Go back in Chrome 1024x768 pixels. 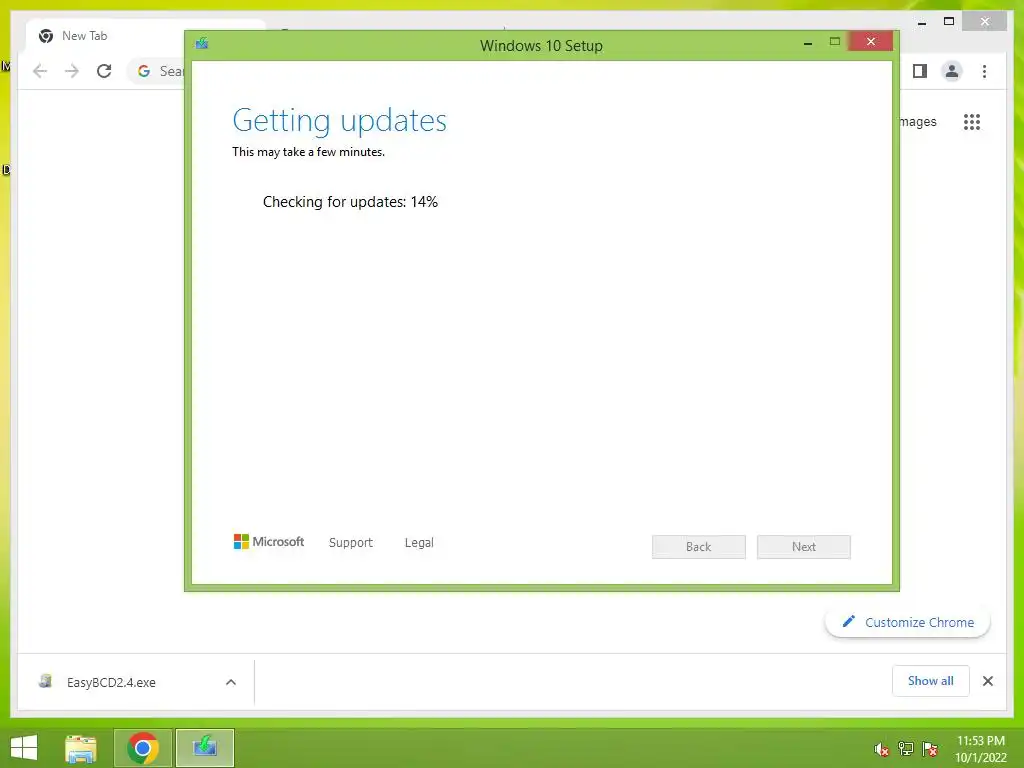(x=40, y=71)
